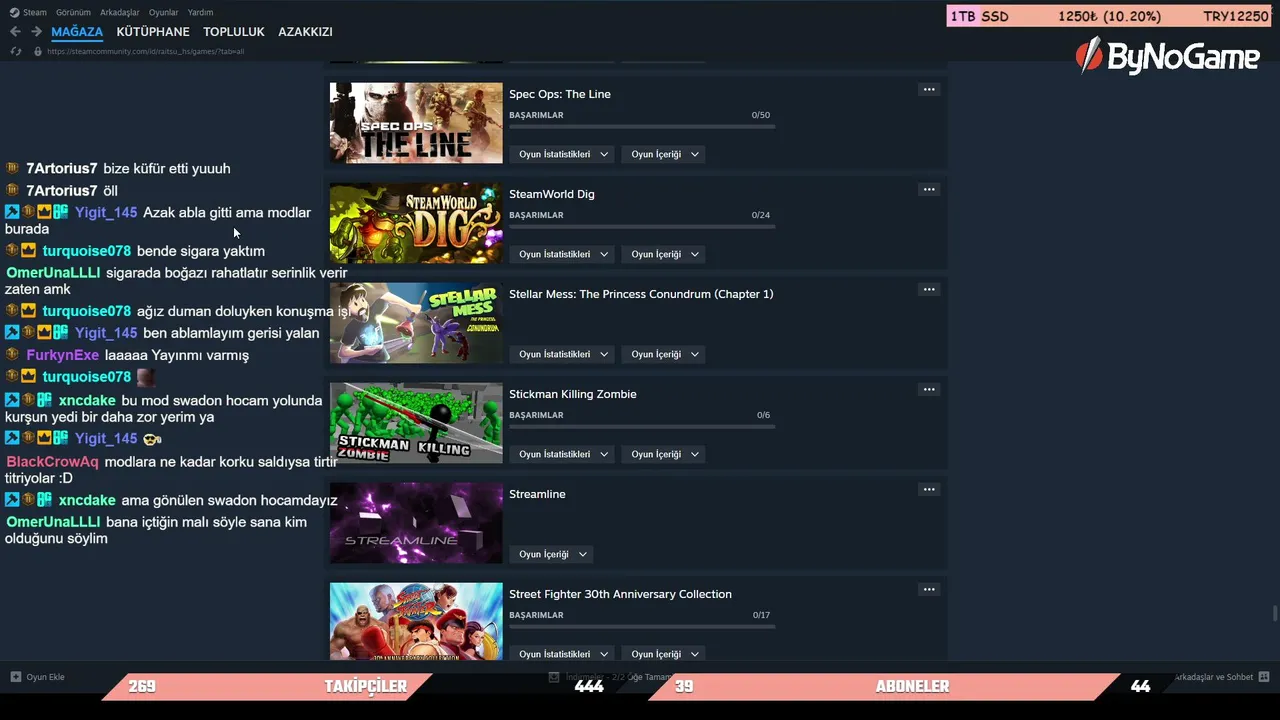1280x720 pixels.
Task: Click the BAŞARIMLAR label under Street Fighter
Action: click(536, 615)
